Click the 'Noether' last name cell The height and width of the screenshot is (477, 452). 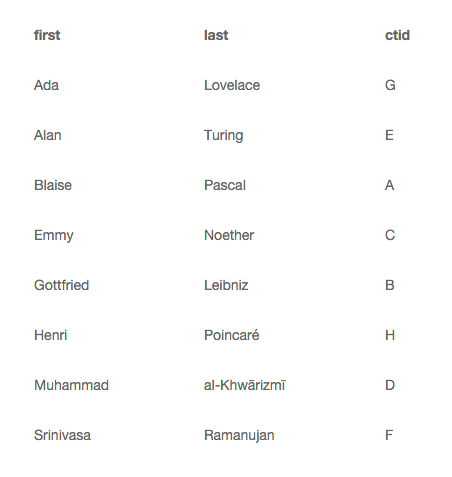229,235
